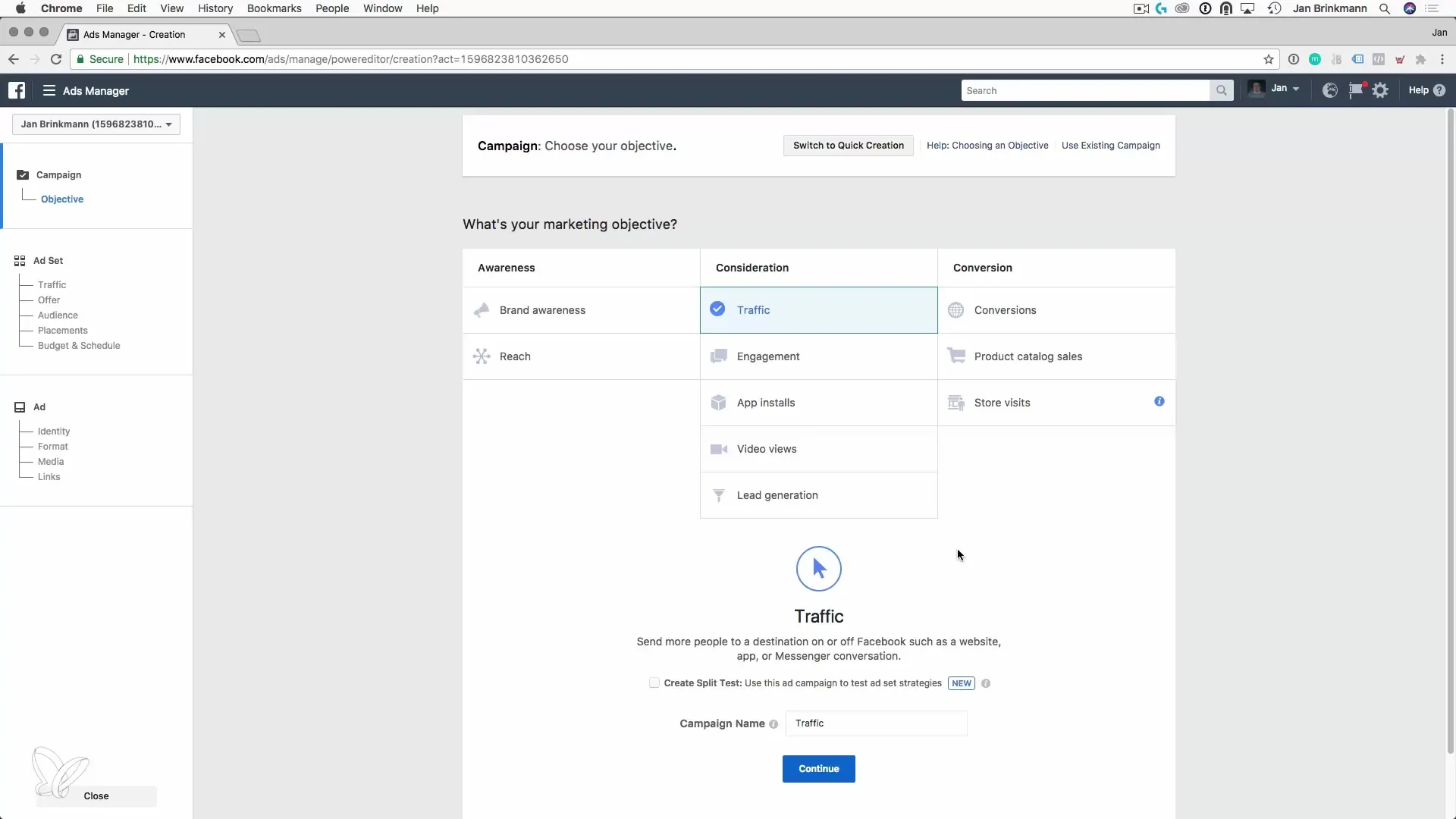Screen dimensions: 1456x819
Task: Click the Ad Set section icon
Action: pos(20,261)
